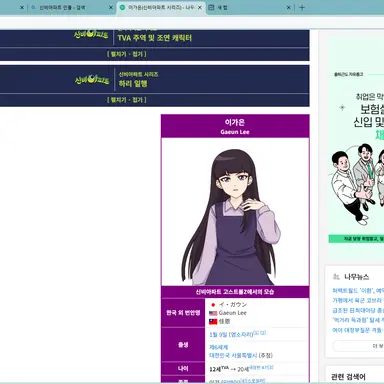Click the 더 보기 button under 나무뉴스

[x=359, y=346]
